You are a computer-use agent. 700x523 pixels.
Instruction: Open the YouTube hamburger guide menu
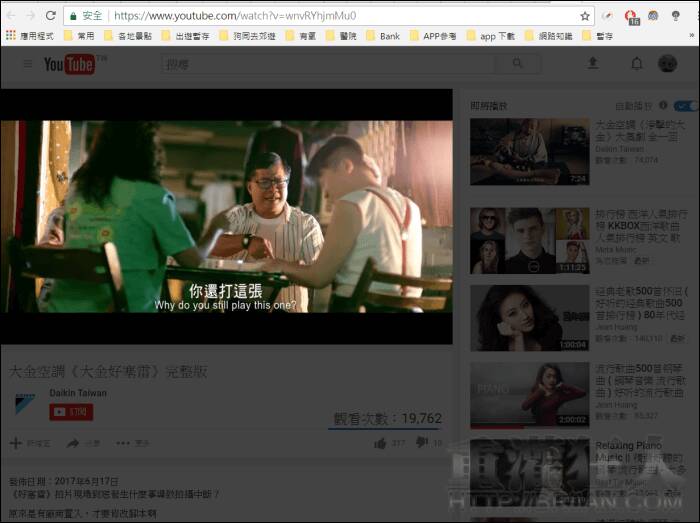pos(28,64)
